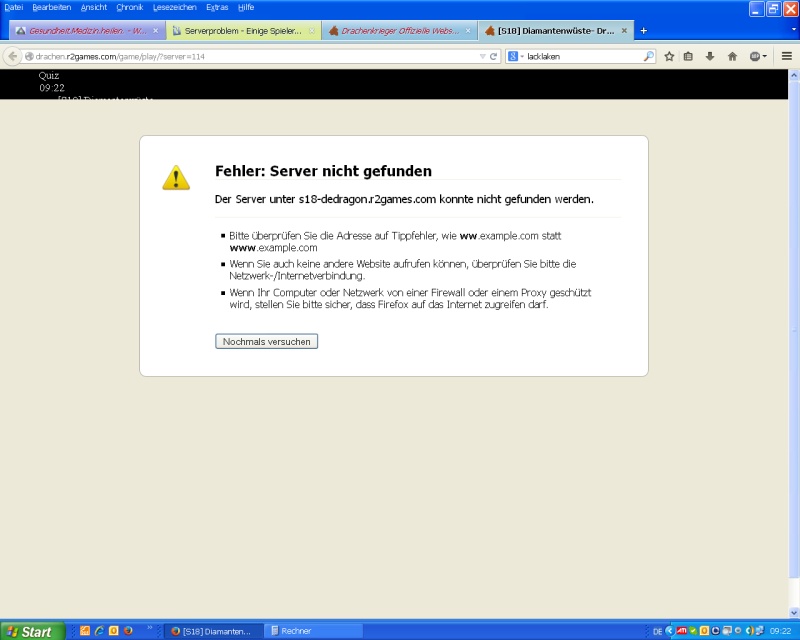Go to the Firefox home page icon
Viewport: 800px width, 640px height.
[x=732, y=56]
